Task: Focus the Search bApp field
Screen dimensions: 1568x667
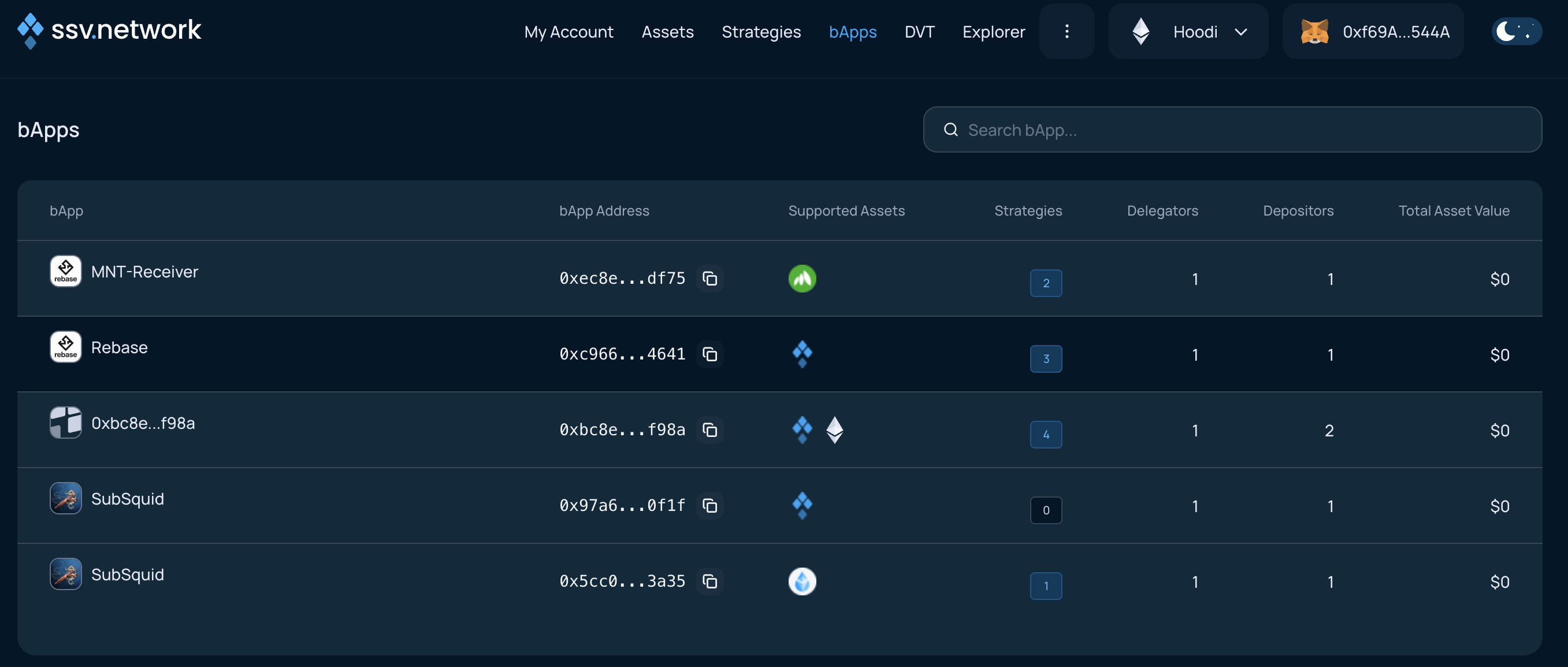Action: tap(1232, 129)
